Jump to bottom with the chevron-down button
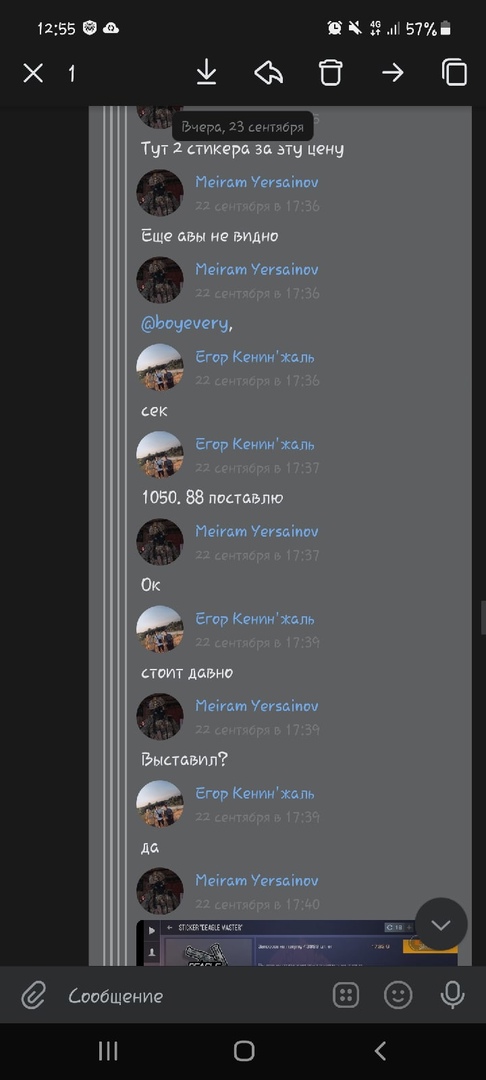This screenshot has height=1080, width=486. (x=441, y=924)
